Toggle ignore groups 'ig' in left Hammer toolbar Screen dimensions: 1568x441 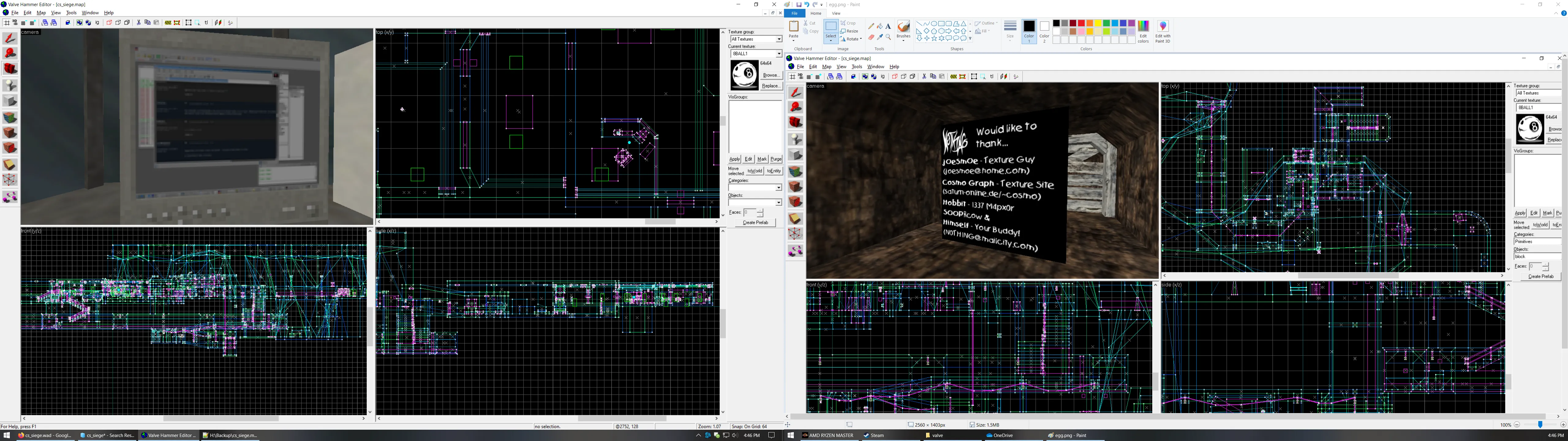pos(97,23)
